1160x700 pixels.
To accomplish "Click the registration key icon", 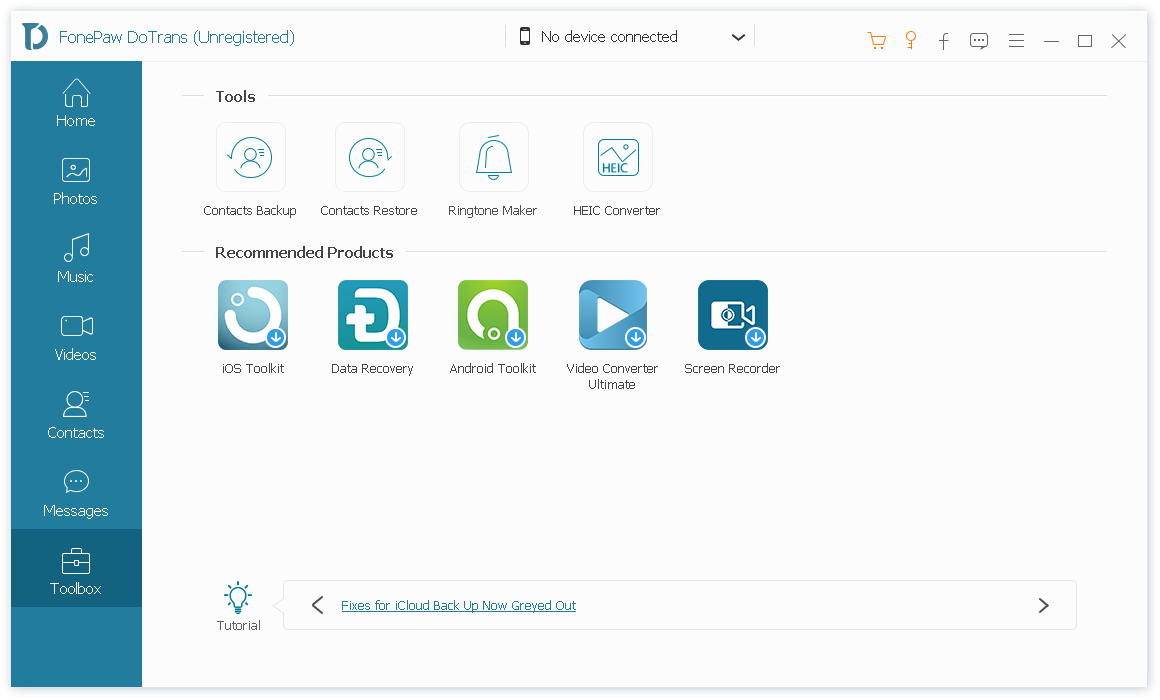I will (x=911, y=41).
